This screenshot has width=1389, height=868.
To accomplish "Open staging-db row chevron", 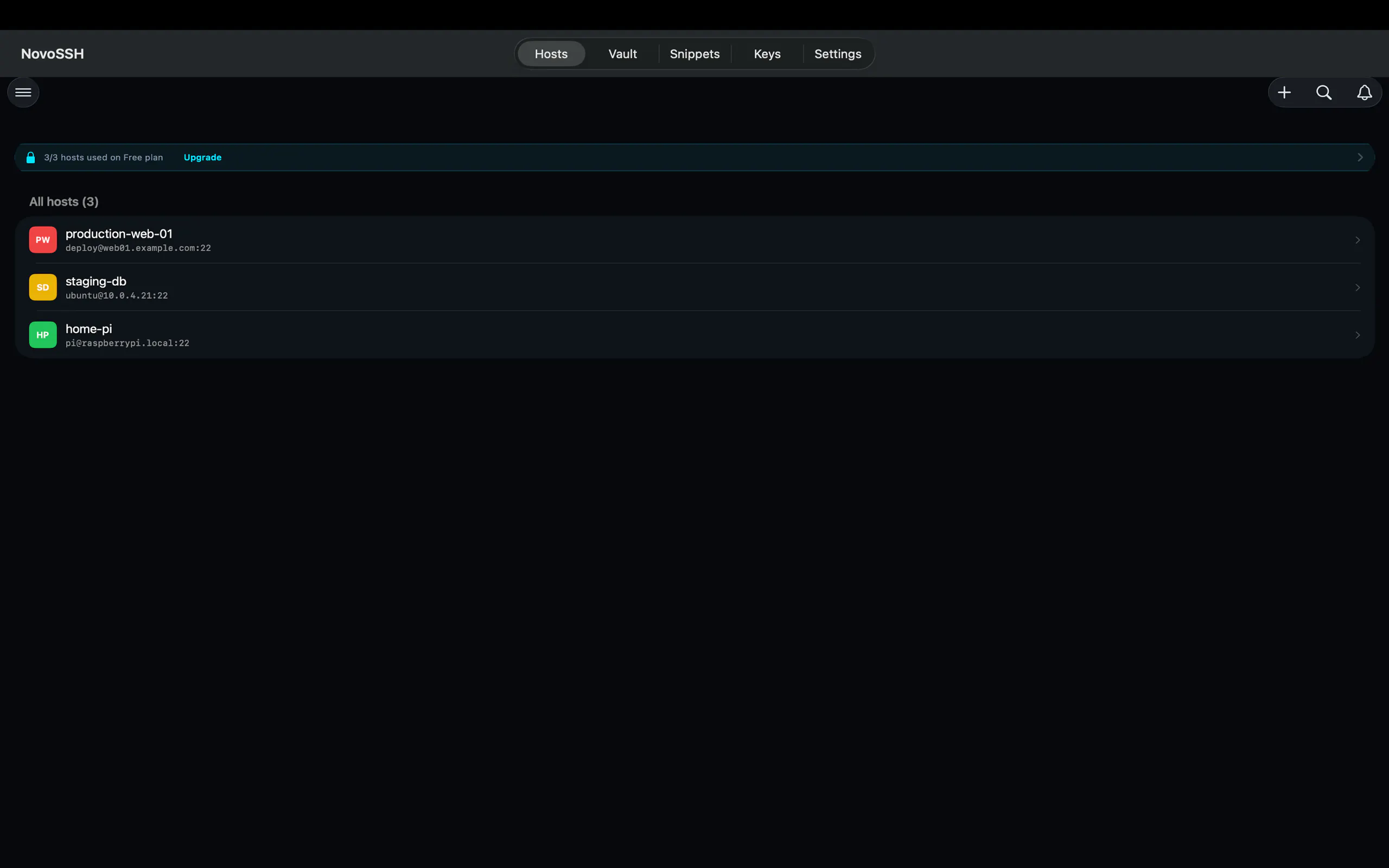I will (1358, 288).
